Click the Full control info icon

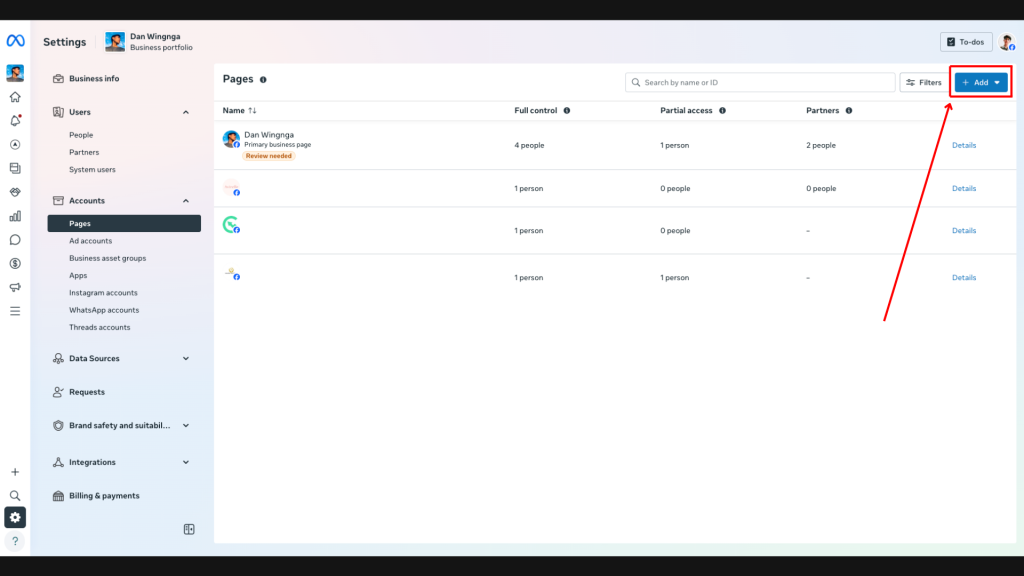point(567,110)
